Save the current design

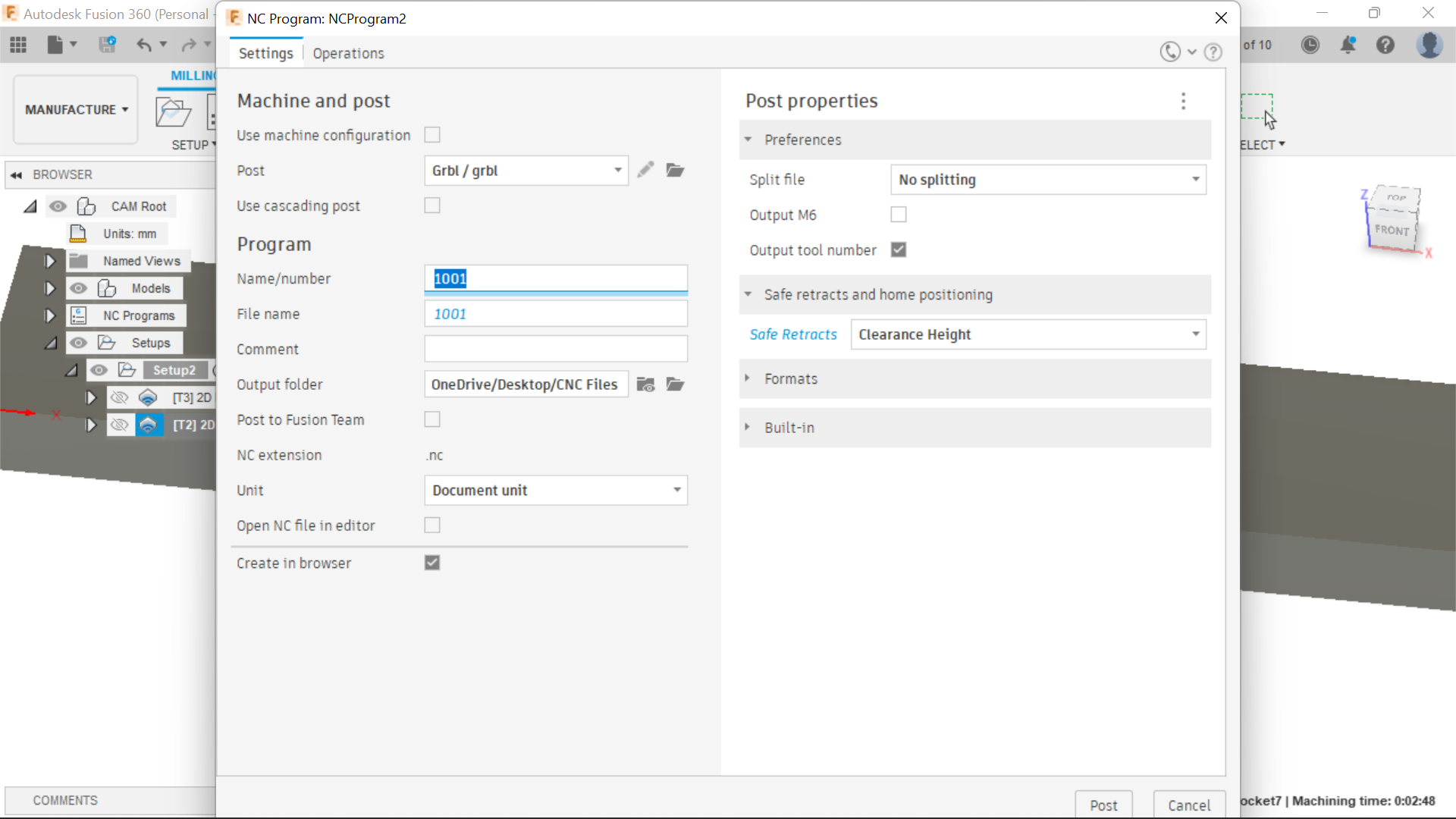[107, 45]
